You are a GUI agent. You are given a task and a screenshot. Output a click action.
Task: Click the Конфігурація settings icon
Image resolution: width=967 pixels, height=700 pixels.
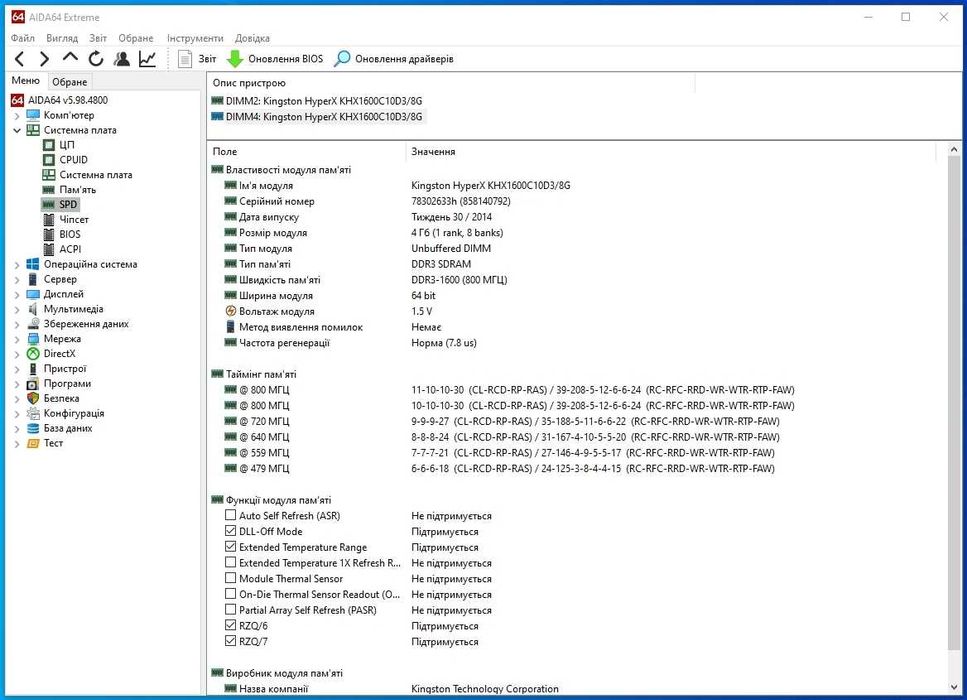pyautogui.click(x=33, y=413)
